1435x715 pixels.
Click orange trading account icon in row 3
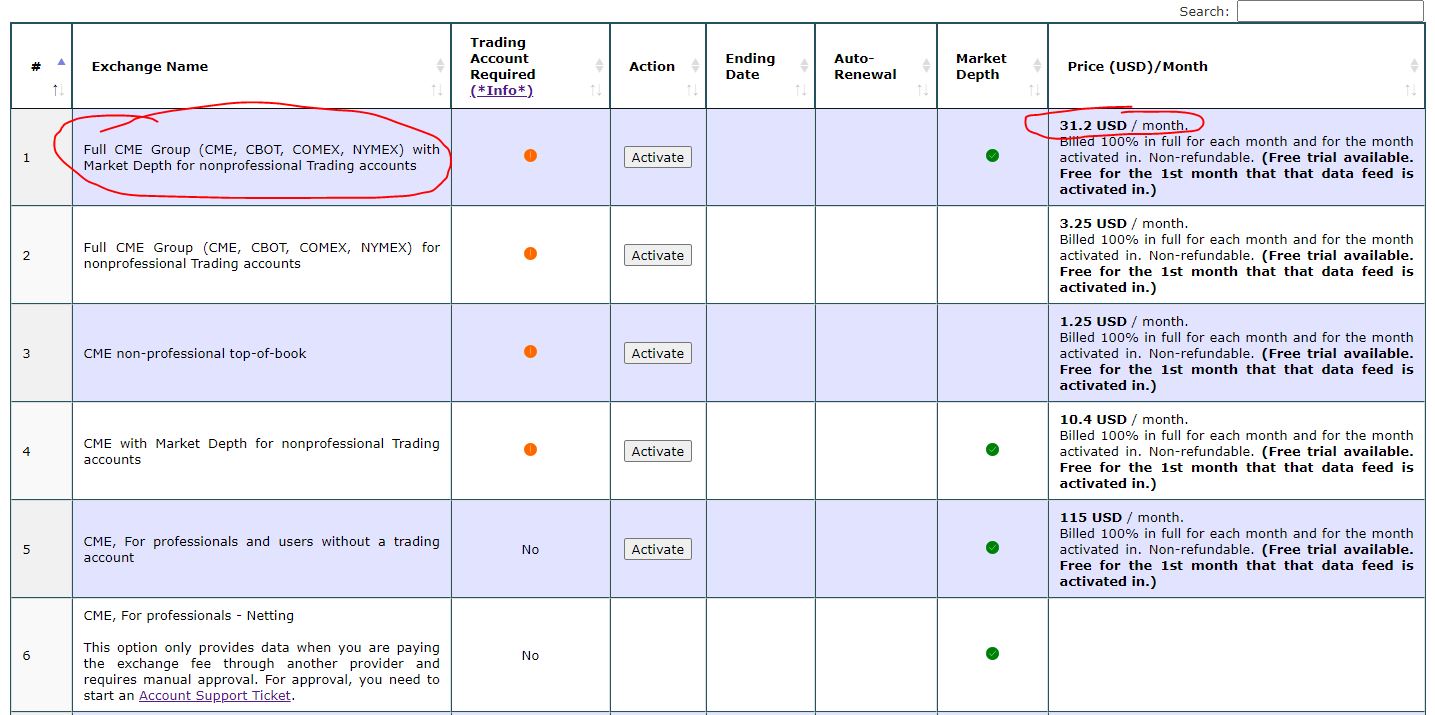(530, 351)
